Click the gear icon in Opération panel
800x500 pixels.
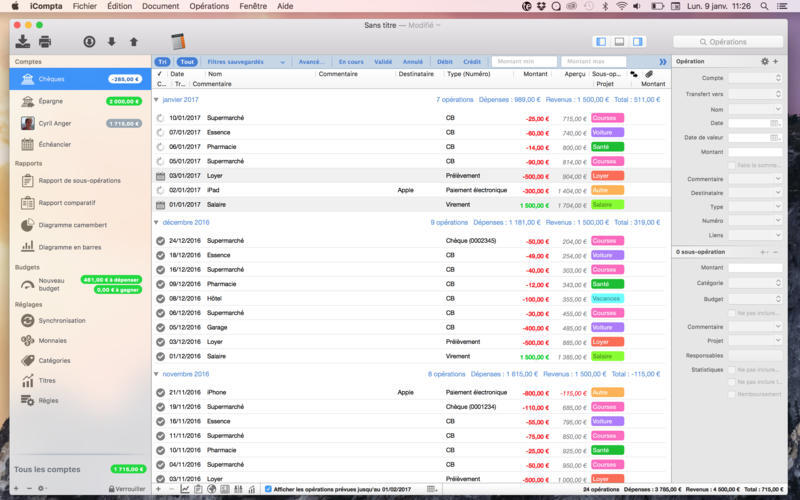pyautogui.click(x=764, y=61)
